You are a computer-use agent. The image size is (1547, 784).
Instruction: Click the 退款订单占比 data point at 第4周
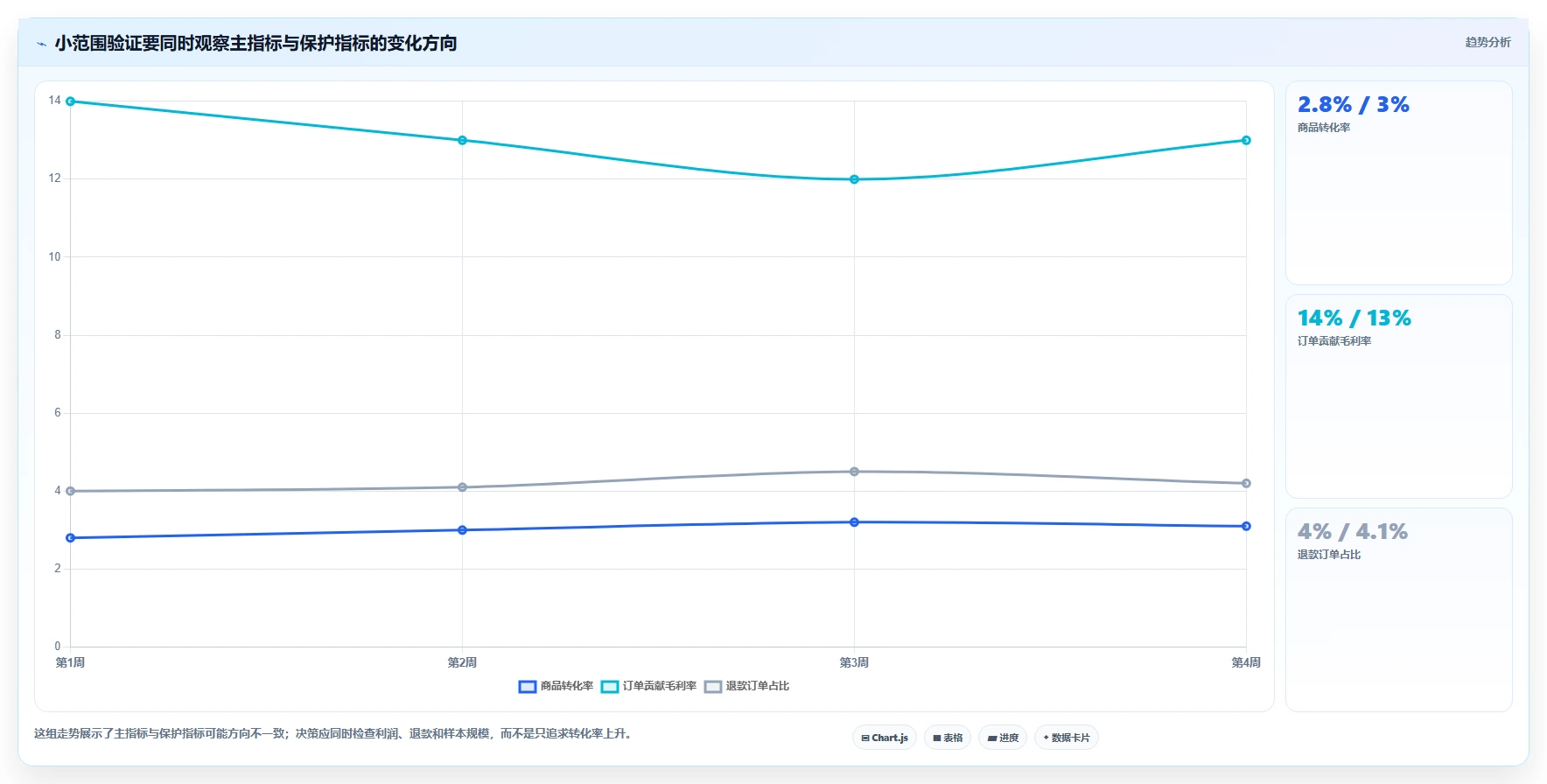click(x=1246, y=483)
